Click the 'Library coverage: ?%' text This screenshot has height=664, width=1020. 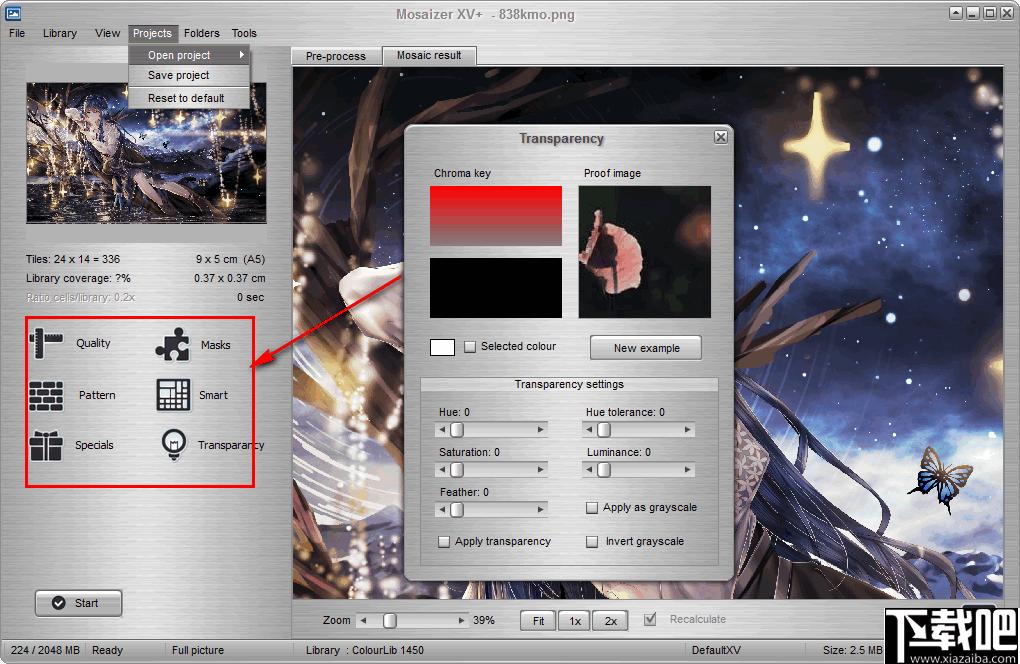(78, 278)
